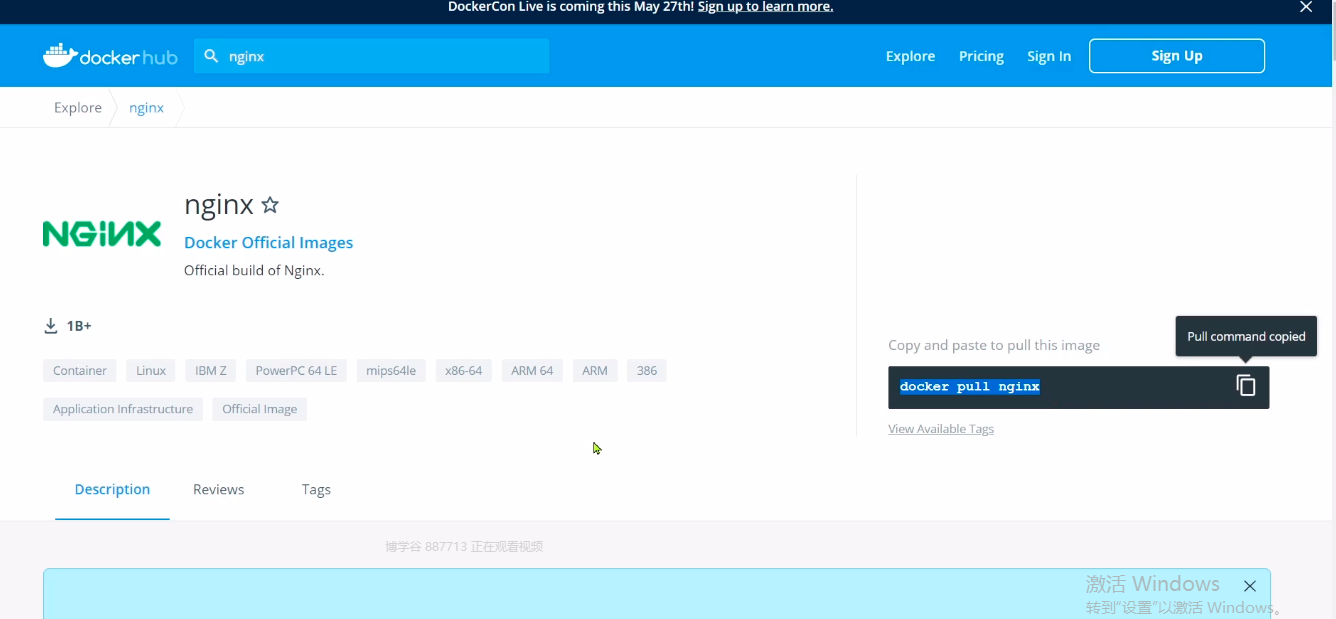Click the PowerPC 64 LE chip
Screen dimensions: 1336x619
(296, 371)
